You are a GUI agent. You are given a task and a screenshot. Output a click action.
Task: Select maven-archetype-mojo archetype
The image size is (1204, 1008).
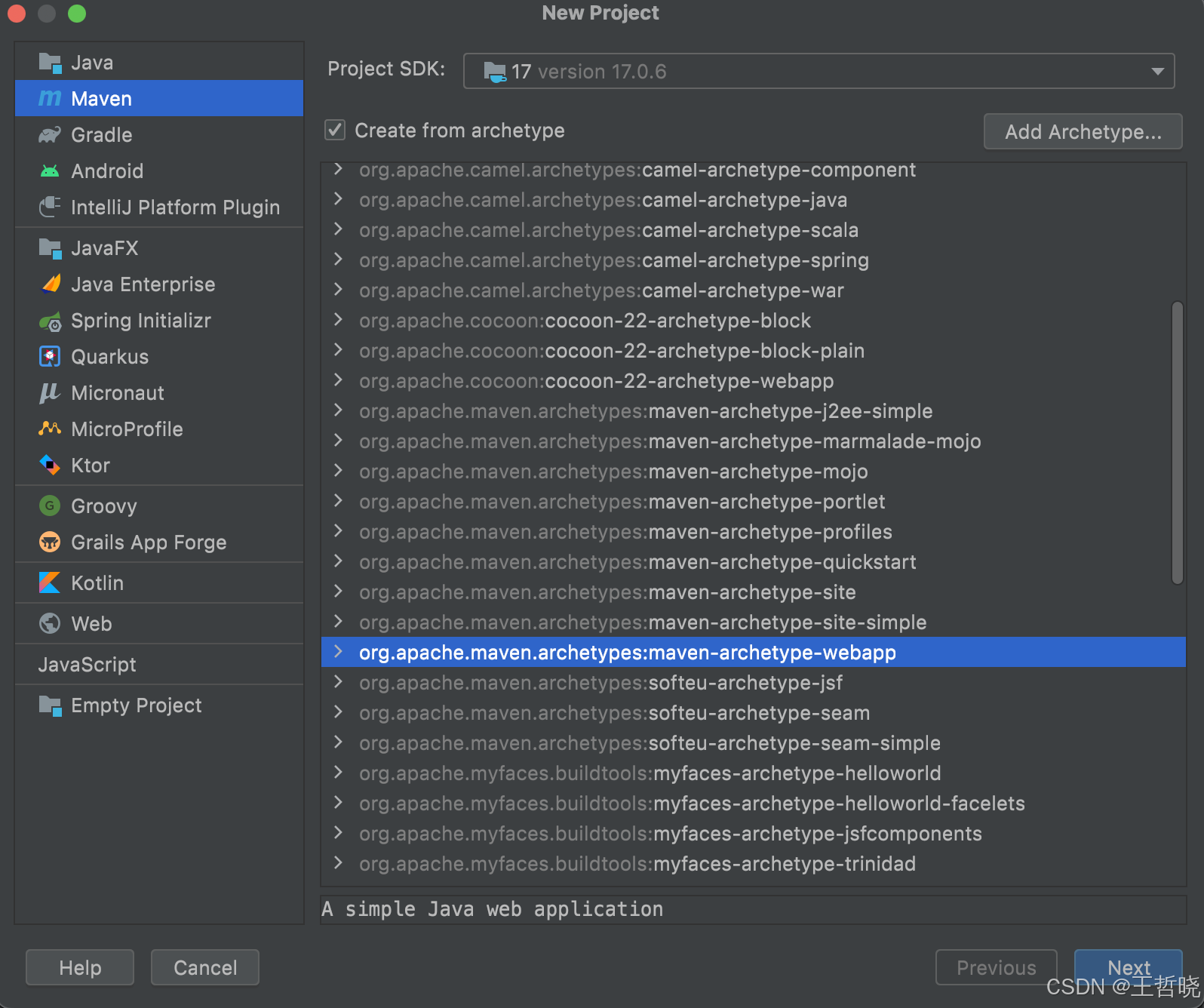[x=754, y=472]
